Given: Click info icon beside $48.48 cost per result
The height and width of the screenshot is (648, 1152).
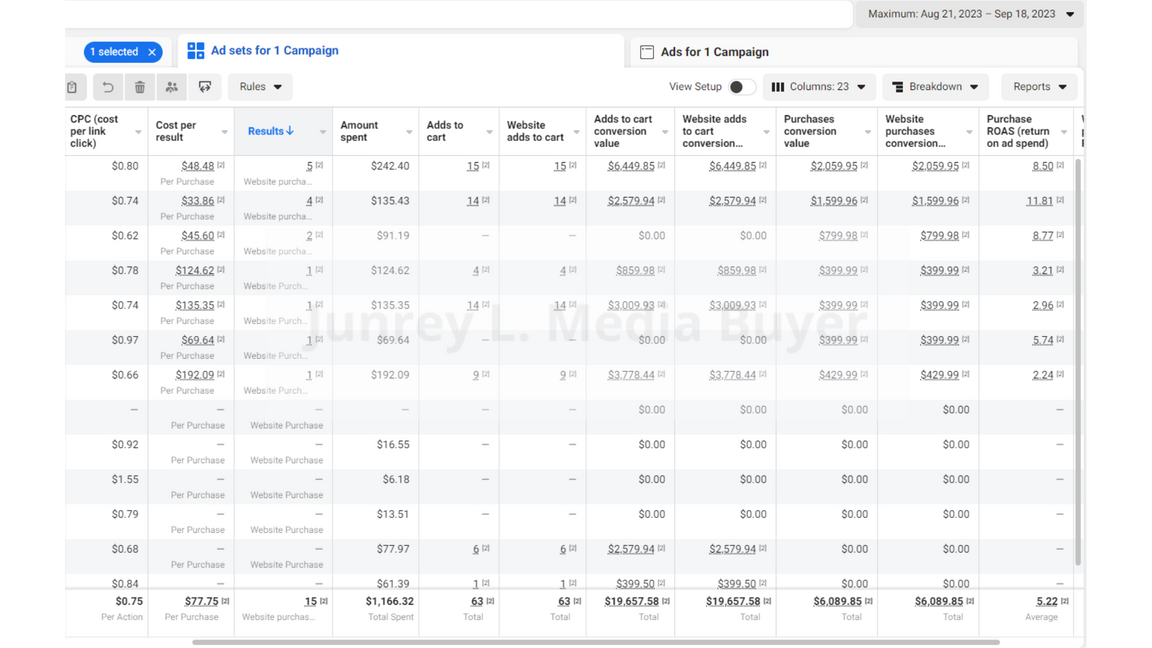Looking at the screenshot, I should [x=221, y=166].
